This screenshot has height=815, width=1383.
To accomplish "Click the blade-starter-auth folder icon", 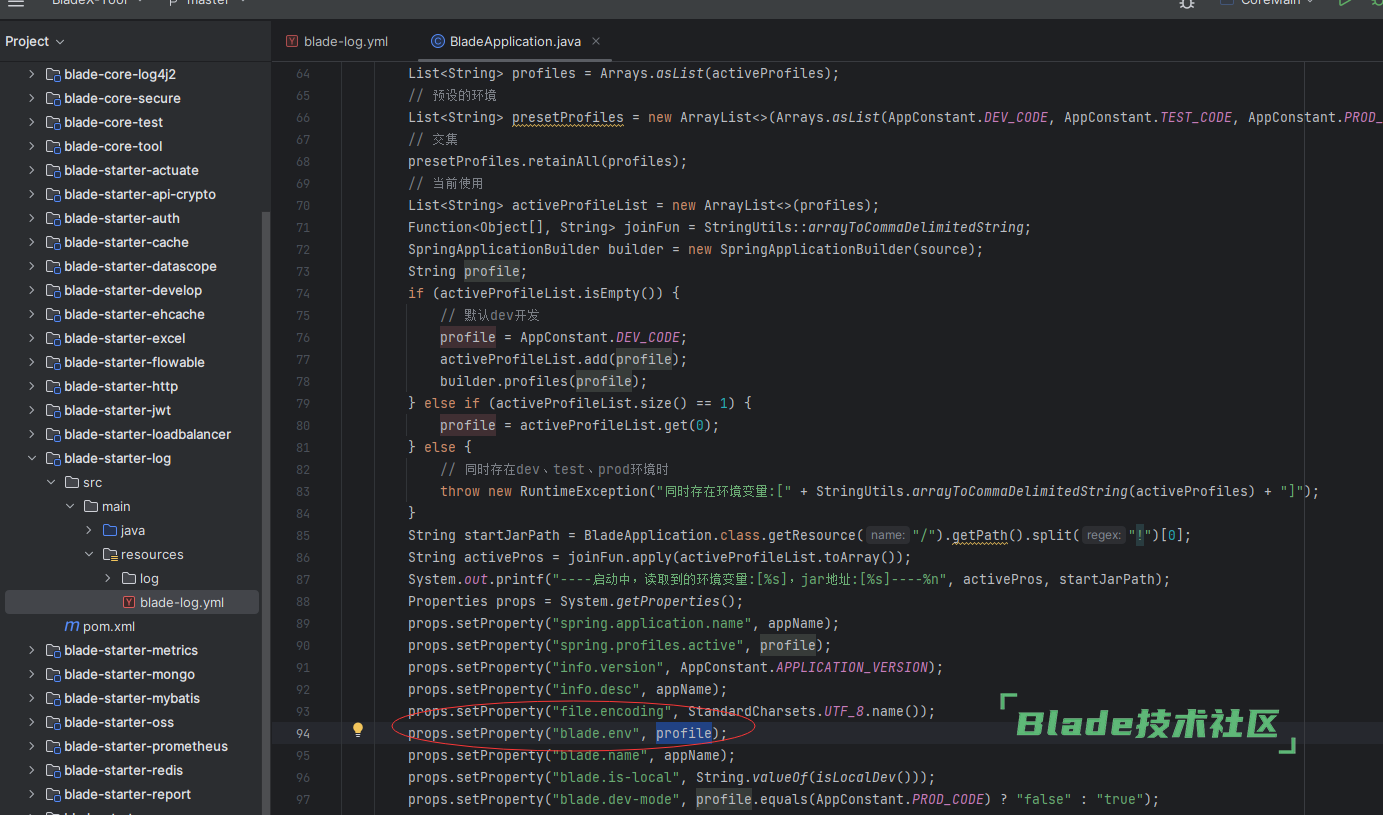I will coord(54,218).
